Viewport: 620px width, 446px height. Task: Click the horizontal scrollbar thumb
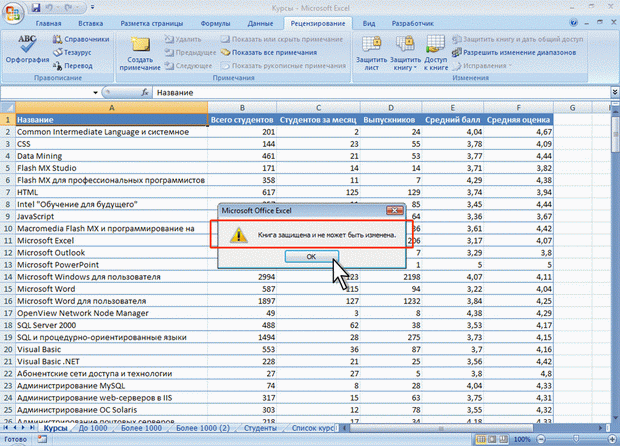point(441,428)
